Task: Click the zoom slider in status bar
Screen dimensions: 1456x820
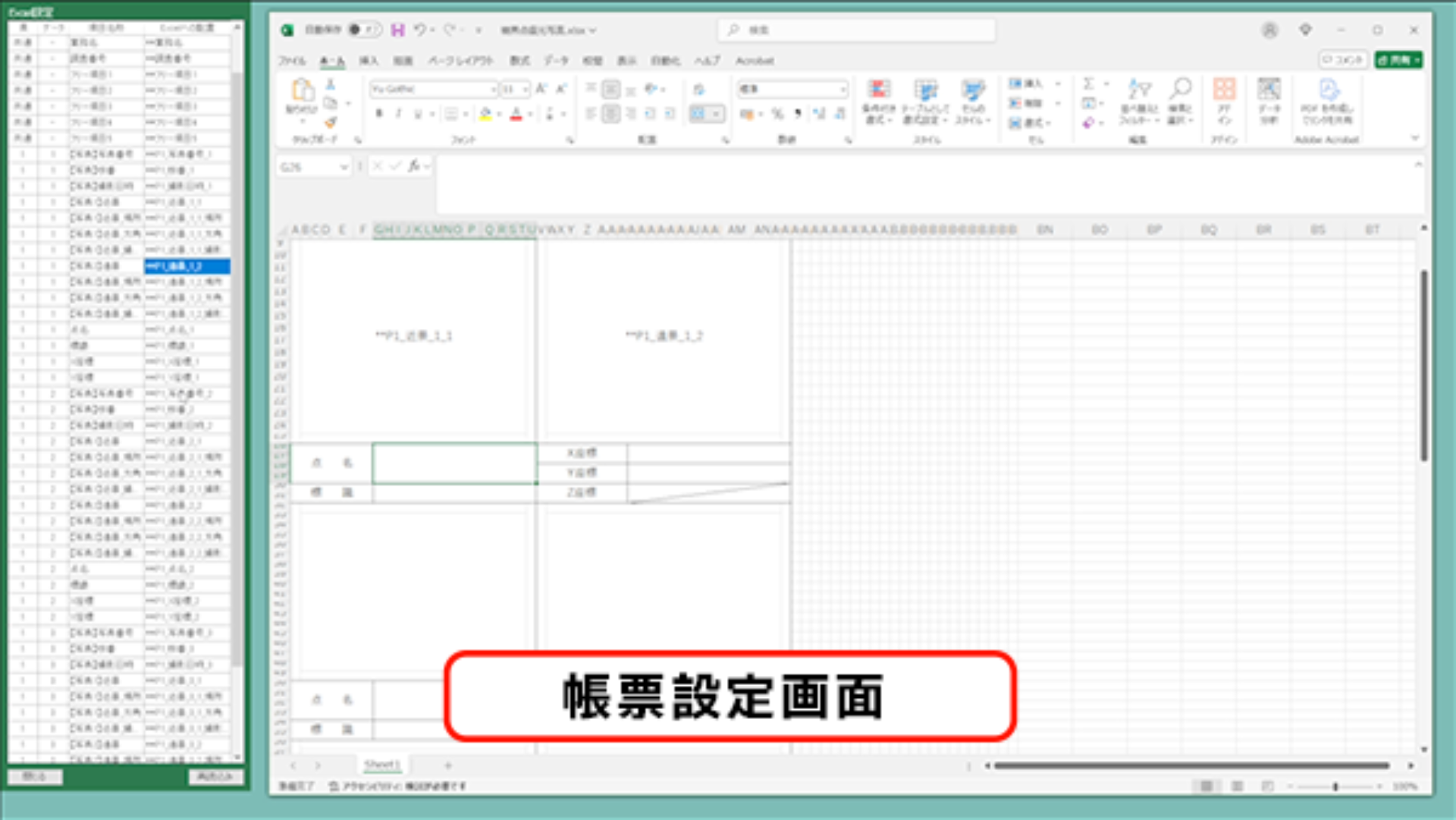Action: [1335, 787]
